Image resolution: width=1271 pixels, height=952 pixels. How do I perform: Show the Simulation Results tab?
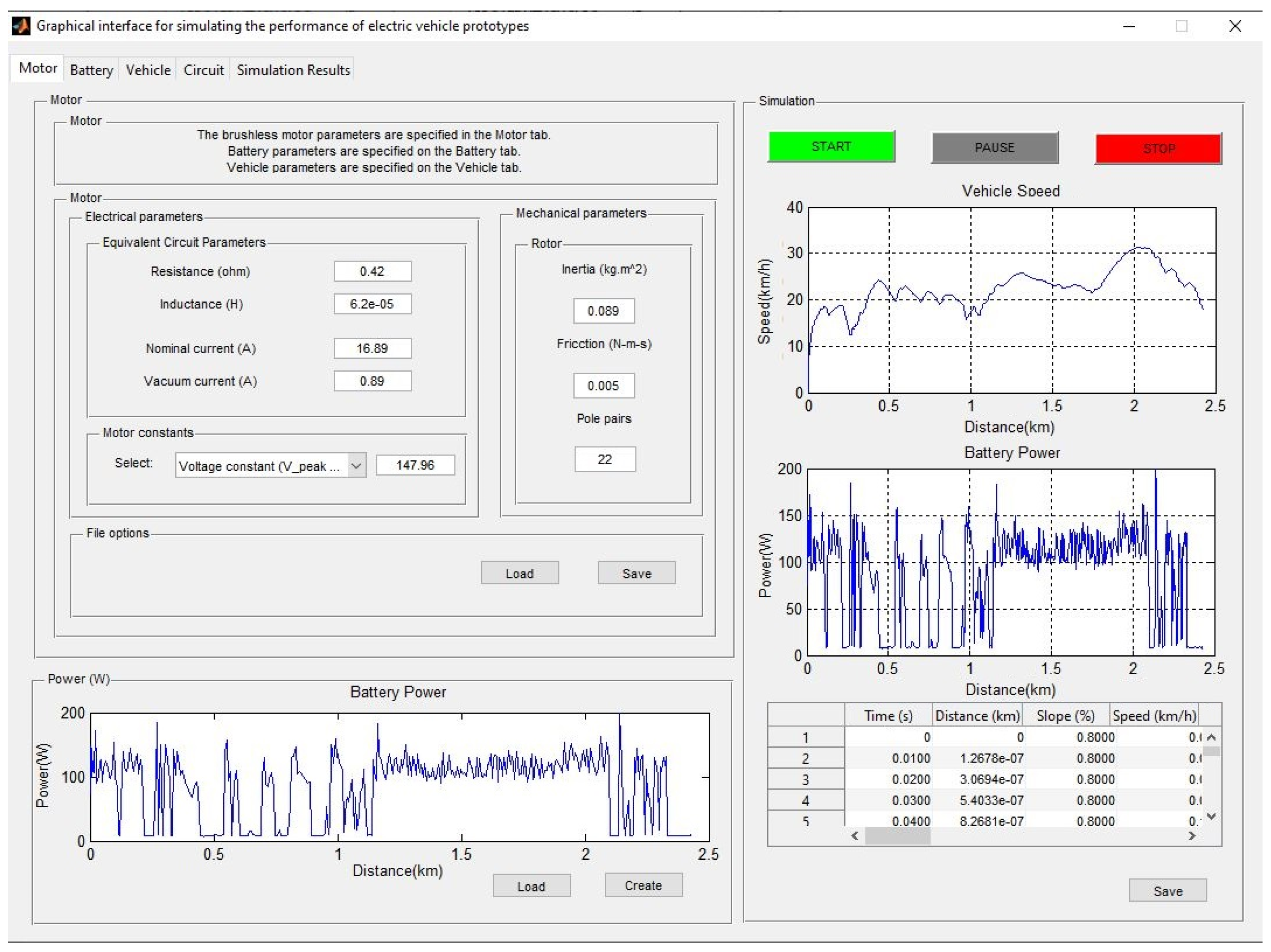click(293, 70)
